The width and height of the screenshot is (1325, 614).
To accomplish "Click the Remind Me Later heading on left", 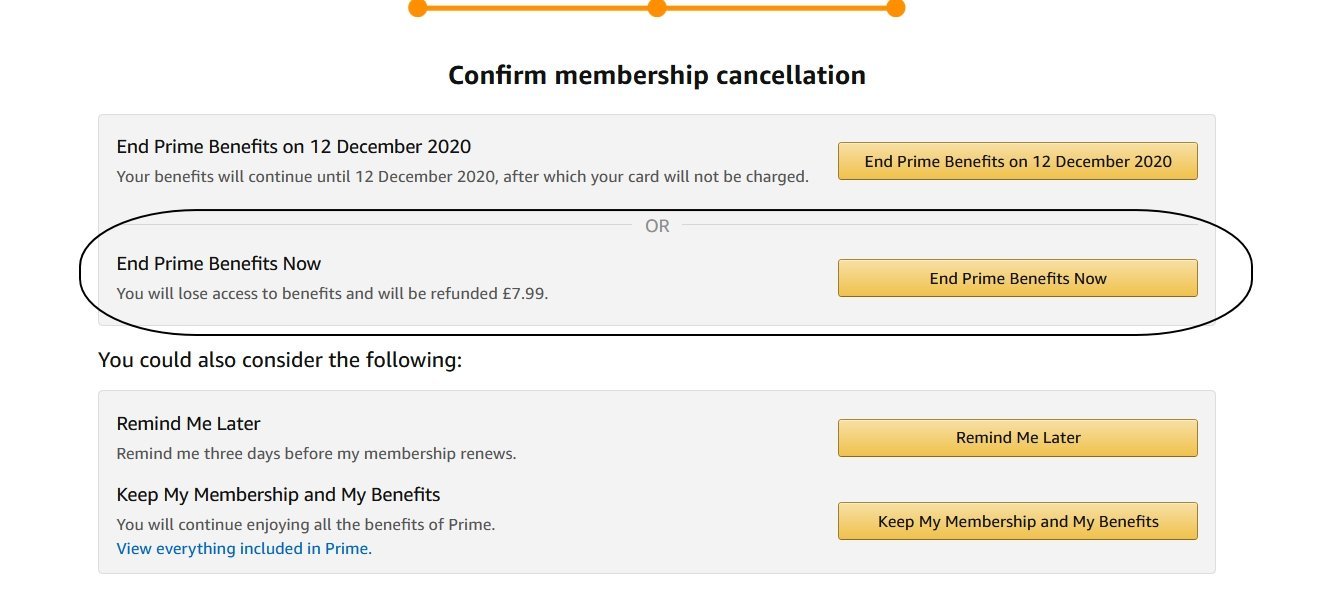I will point(188,424).
